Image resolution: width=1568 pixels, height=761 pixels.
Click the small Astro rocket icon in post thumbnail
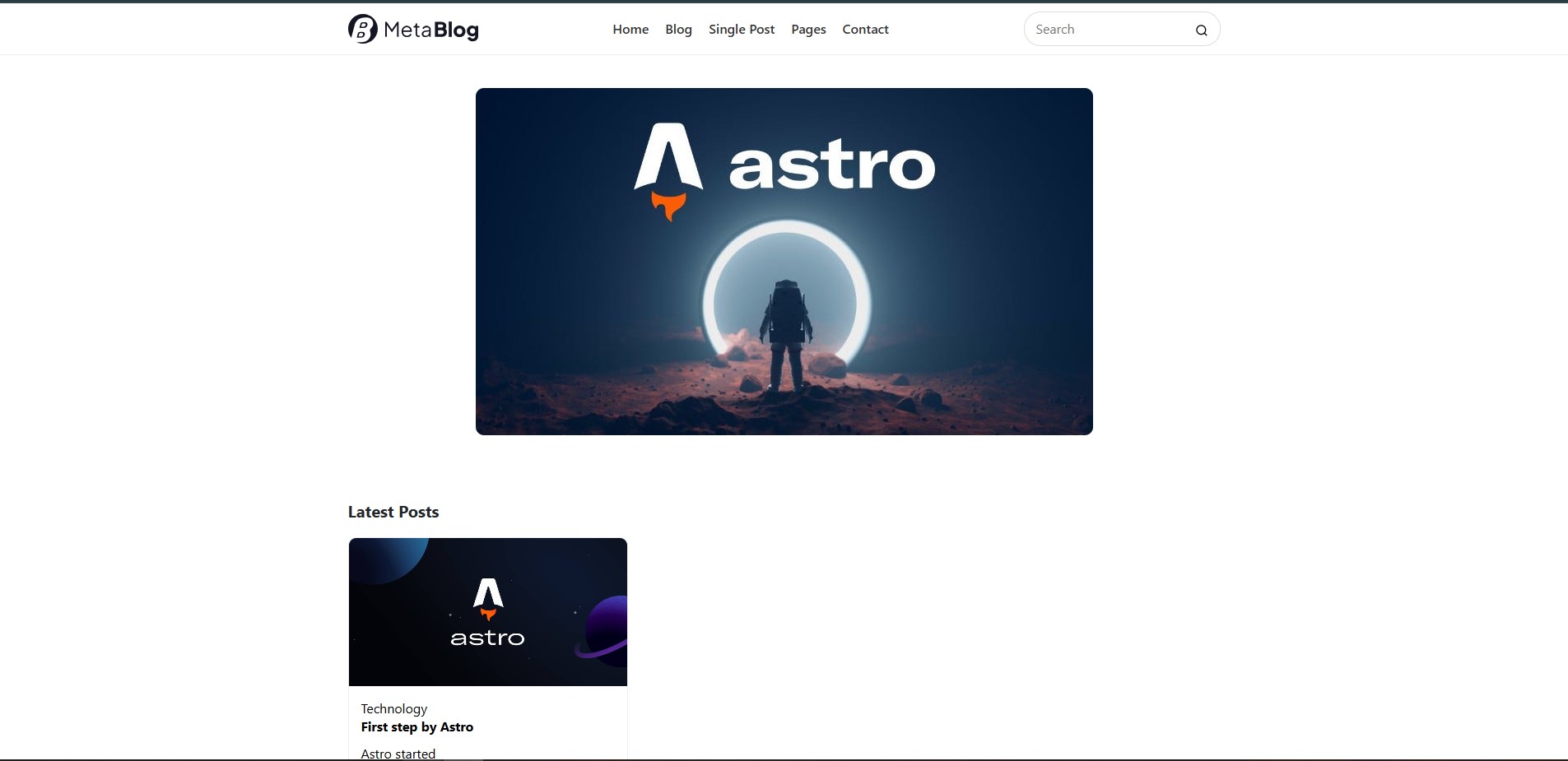tap(488, 595)
